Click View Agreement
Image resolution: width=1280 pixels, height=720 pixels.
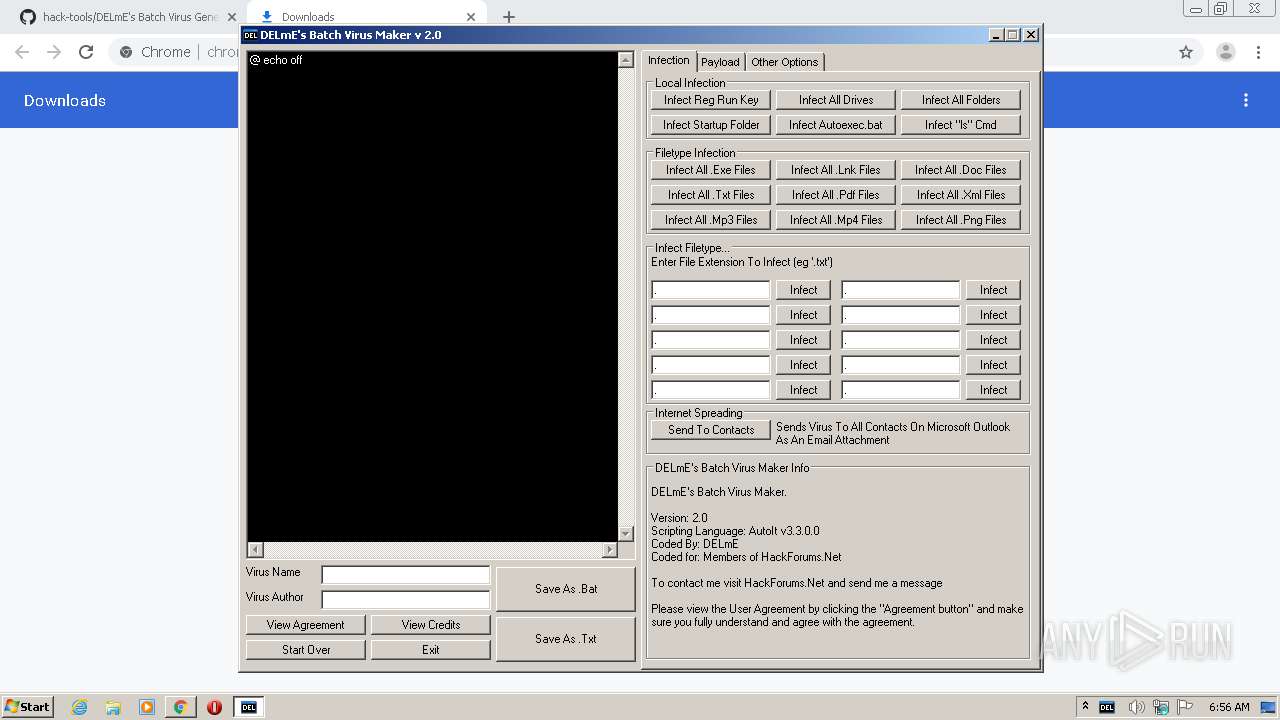click(x=306, y=625)
